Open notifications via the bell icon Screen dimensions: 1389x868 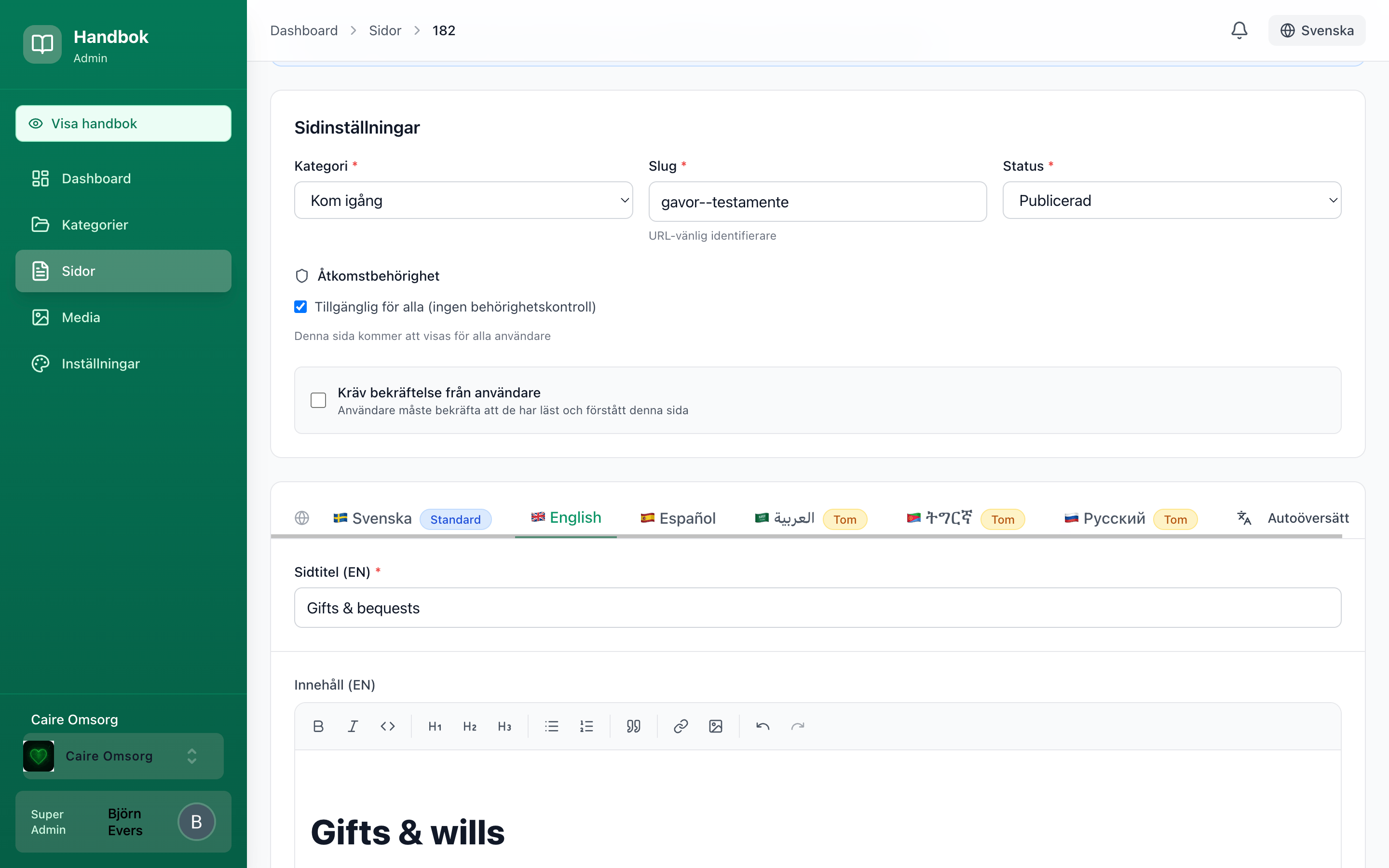[1239, 30]
